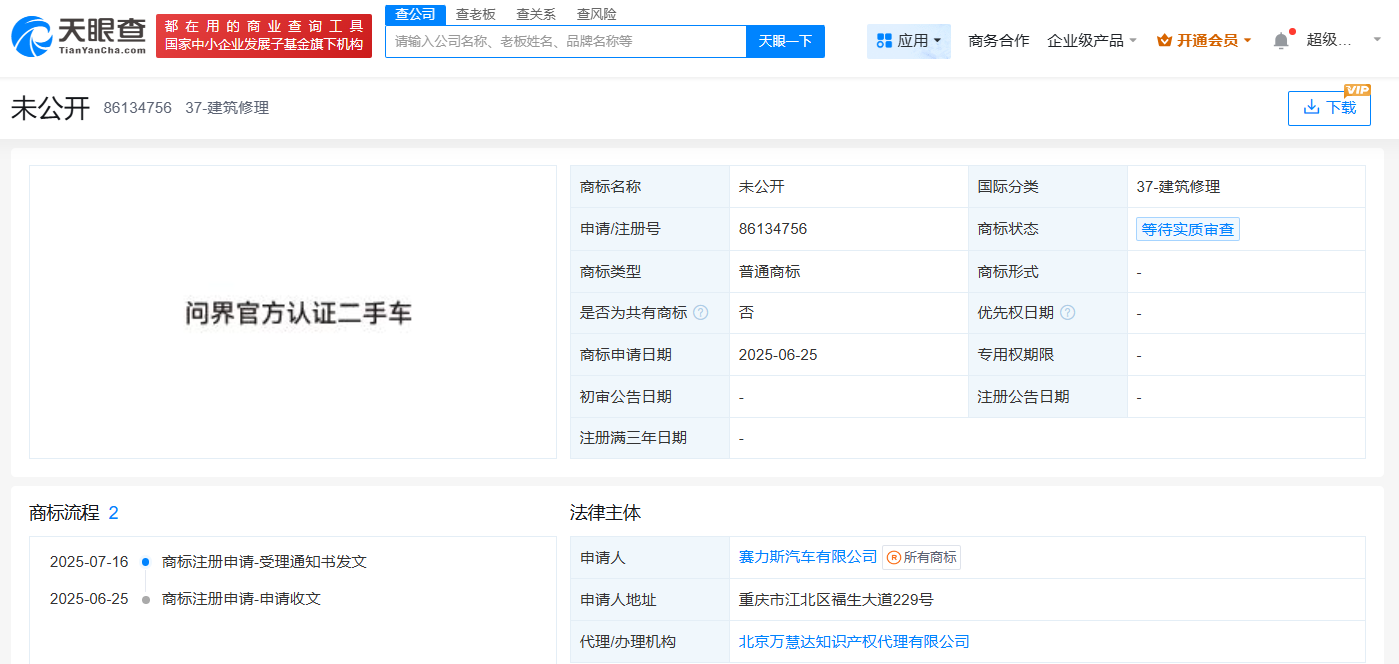
Task: Click the 普通商标 type cell
Action: click(769, 272)
